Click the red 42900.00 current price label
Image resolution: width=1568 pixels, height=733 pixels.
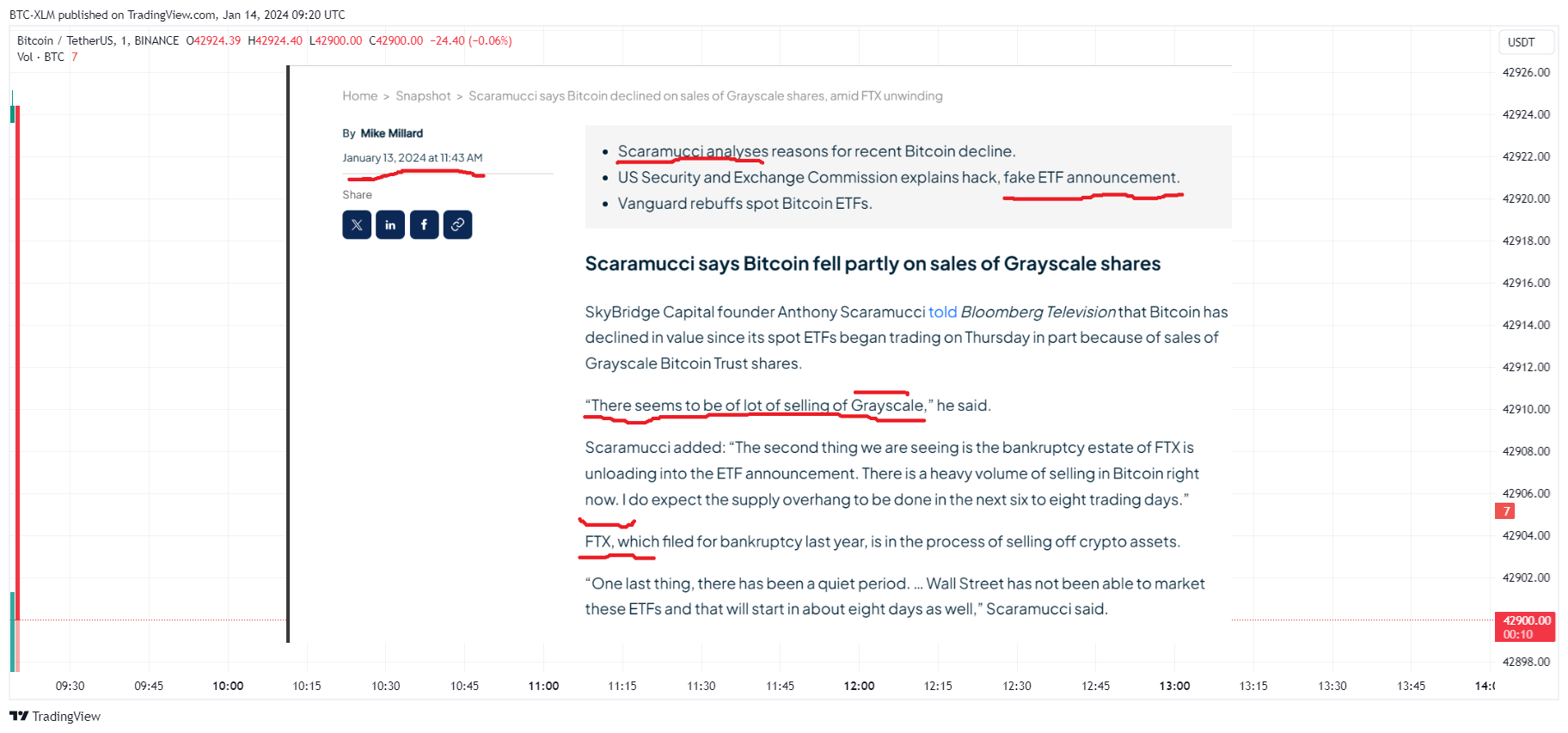tap(1526, 620)
